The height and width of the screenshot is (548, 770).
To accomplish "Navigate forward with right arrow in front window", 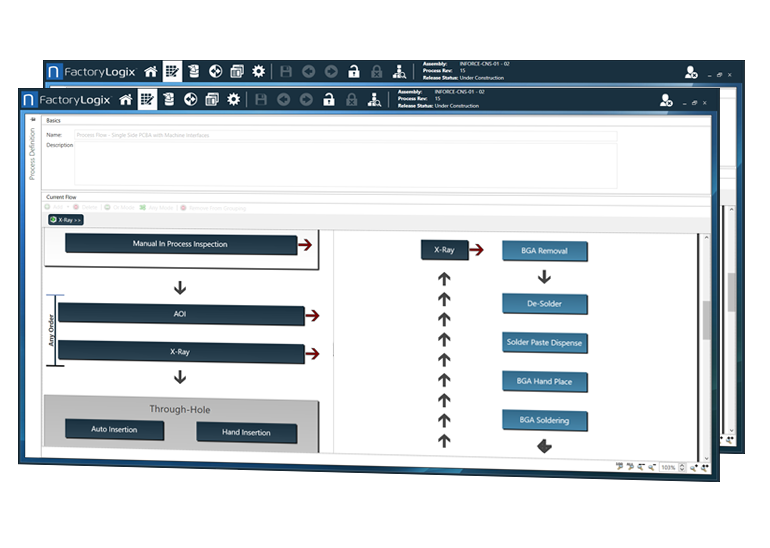I will [x=306, y=100].
